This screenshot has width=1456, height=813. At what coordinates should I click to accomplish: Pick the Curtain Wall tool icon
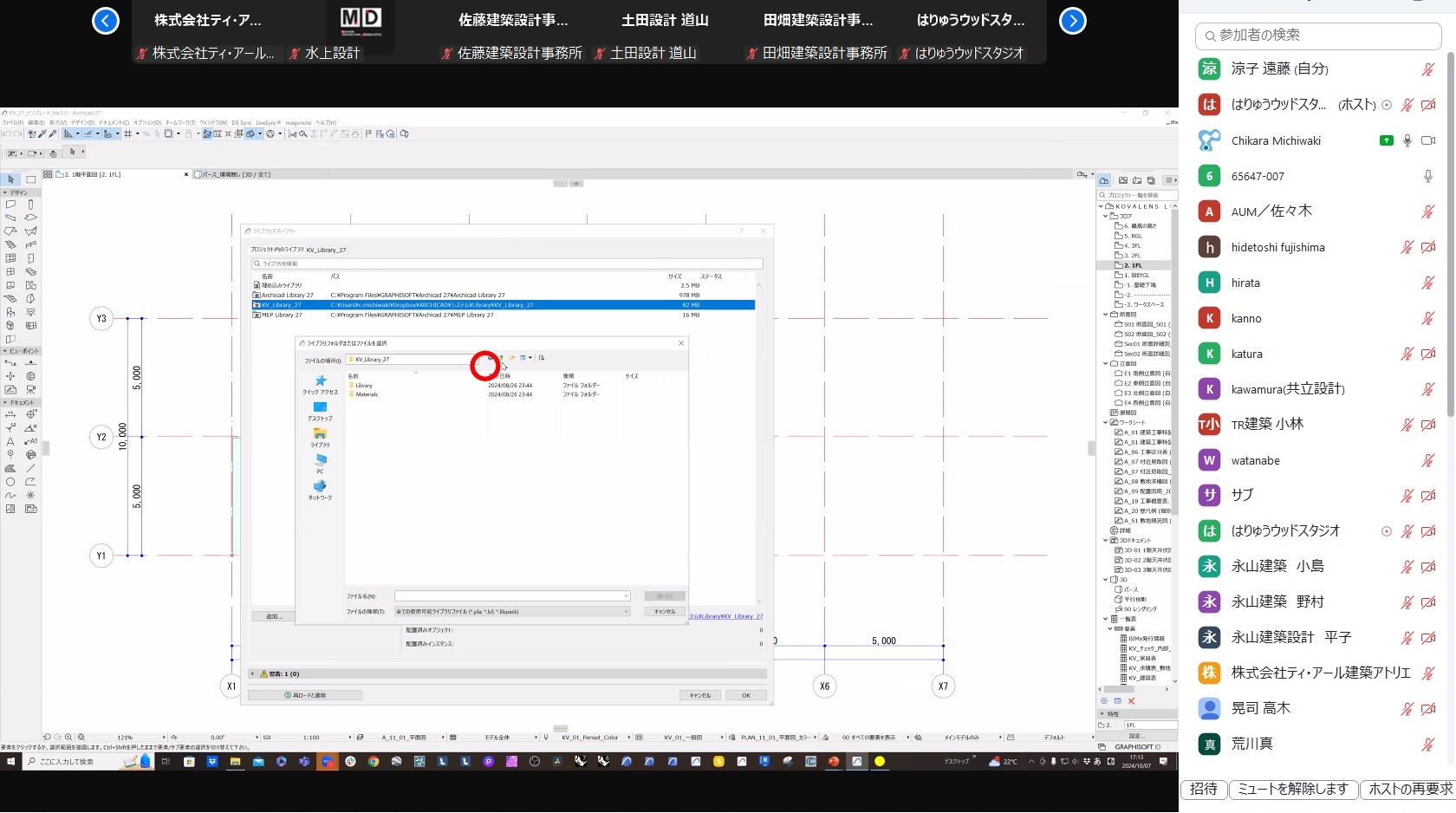coord(10,258)
